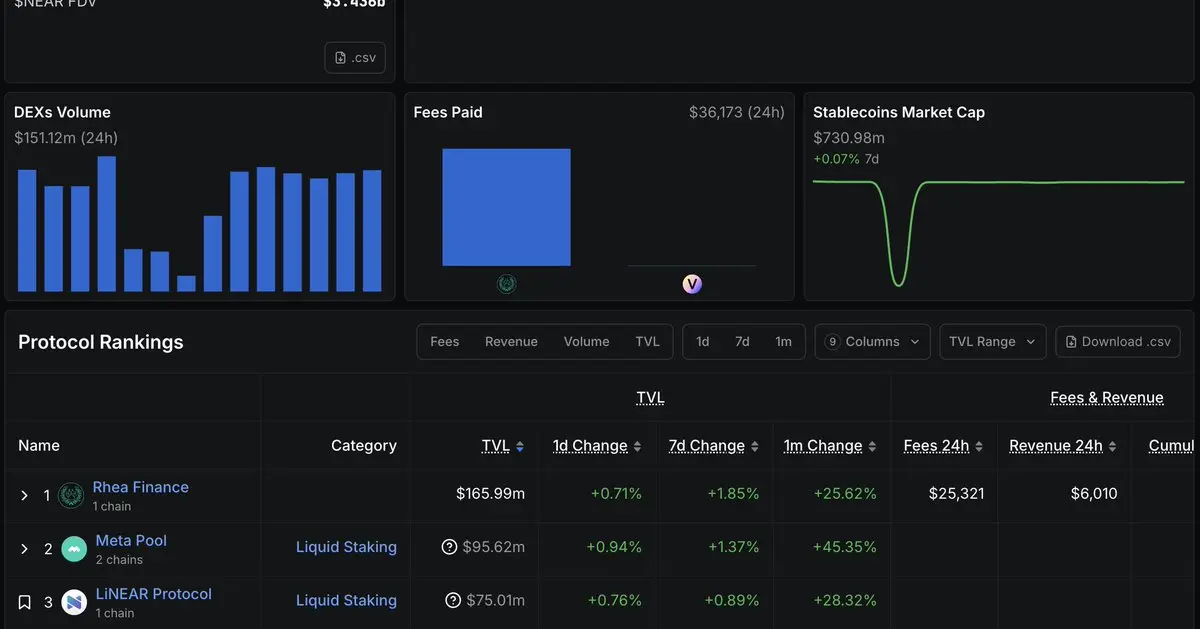Click the Name column header

point(39,446)
